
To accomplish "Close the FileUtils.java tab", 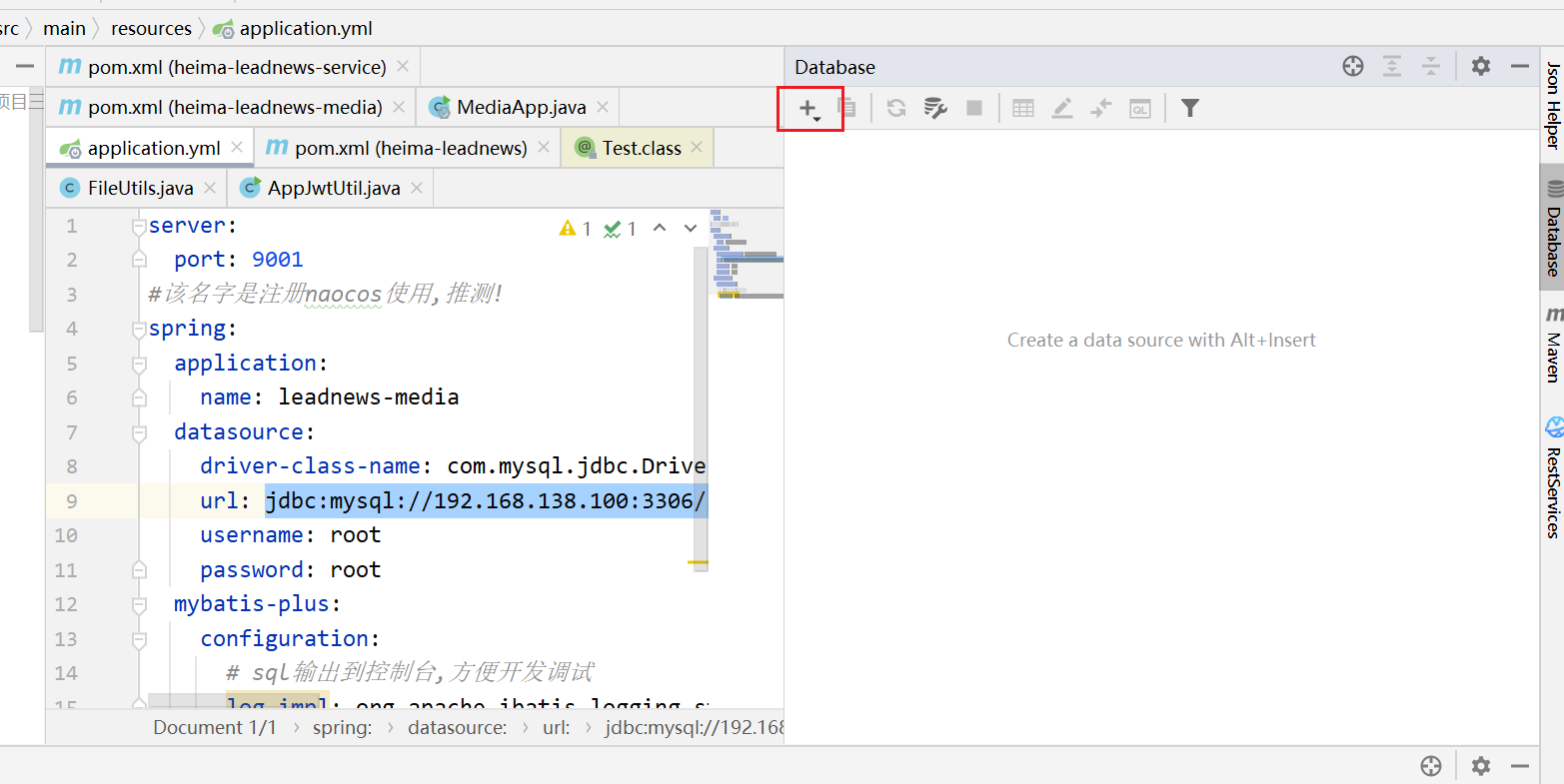I will (210, 187).
